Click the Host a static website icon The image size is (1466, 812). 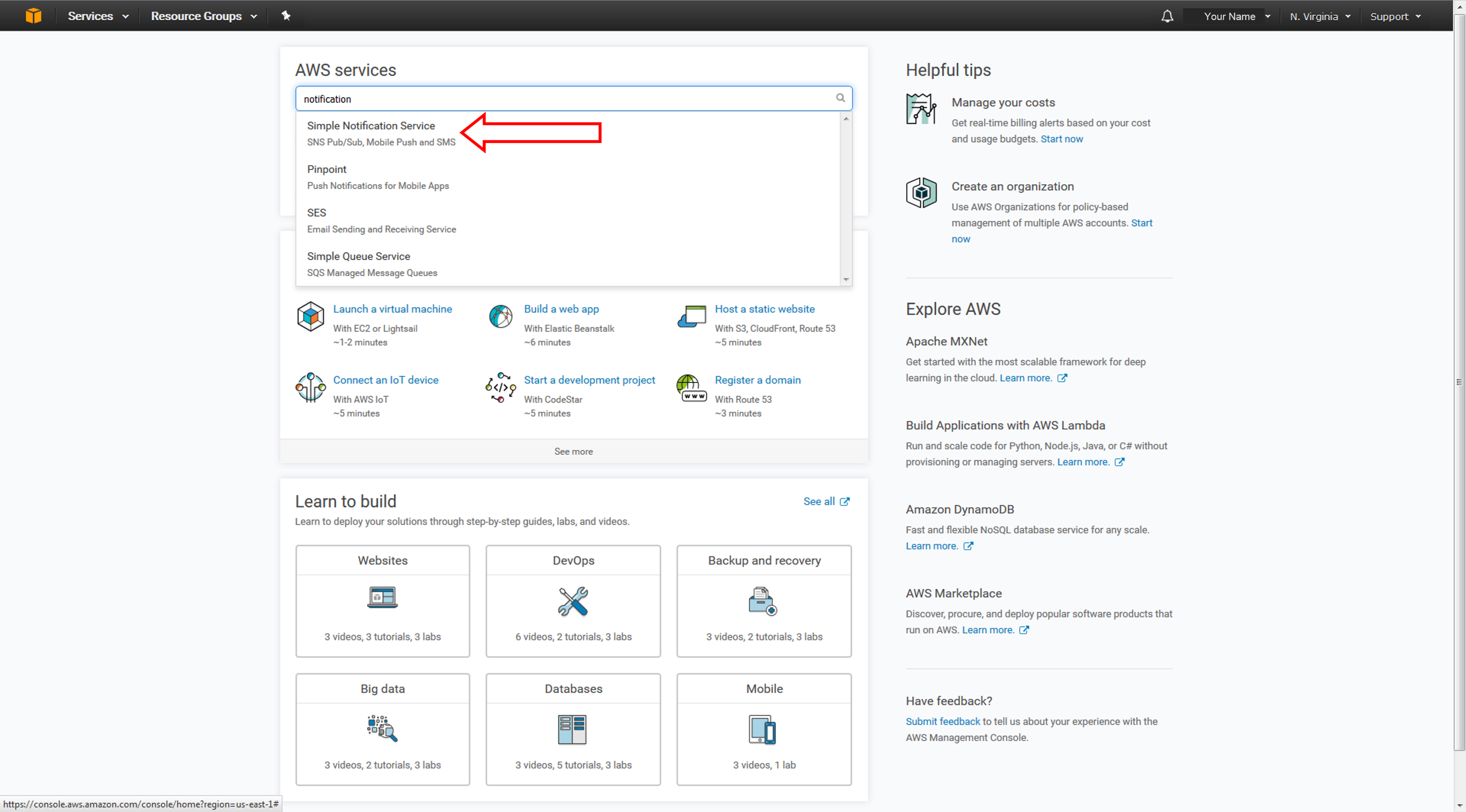point(691,317)
